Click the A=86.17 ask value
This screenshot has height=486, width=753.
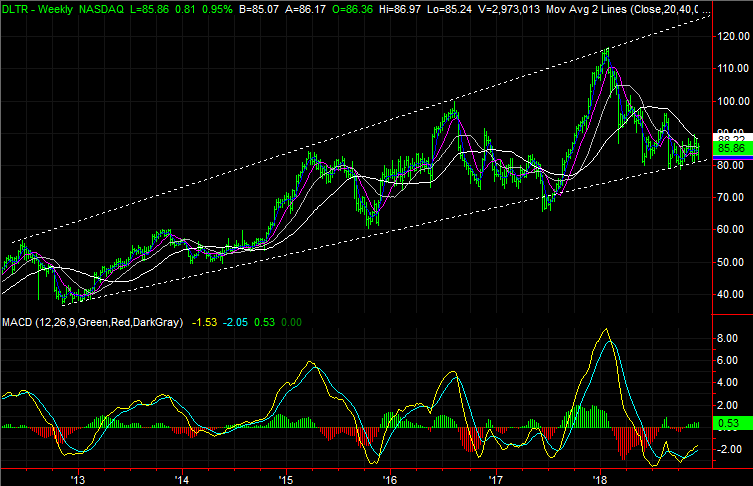pos(305,9)
